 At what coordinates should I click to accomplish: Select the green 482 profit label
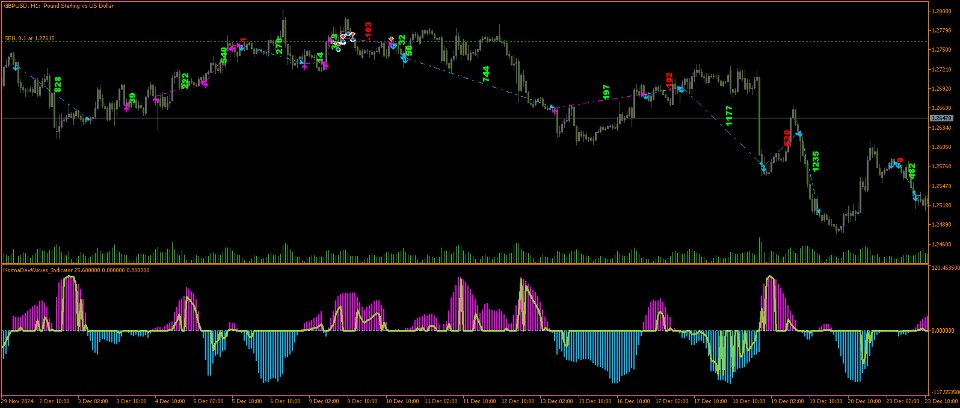tap(912, 171)
